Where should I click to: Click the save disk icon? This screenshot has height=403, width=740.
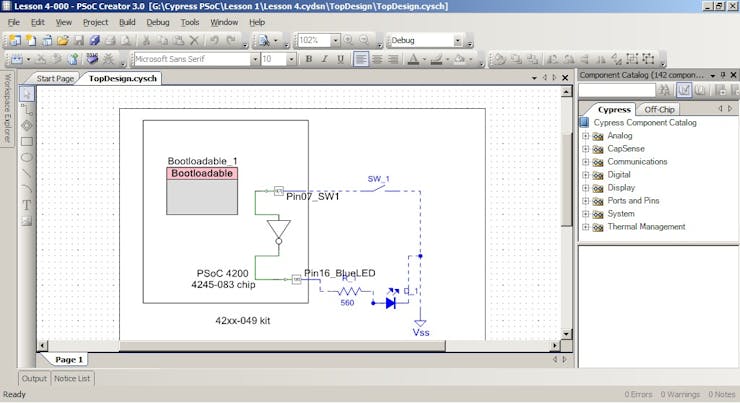coord(79,41)
